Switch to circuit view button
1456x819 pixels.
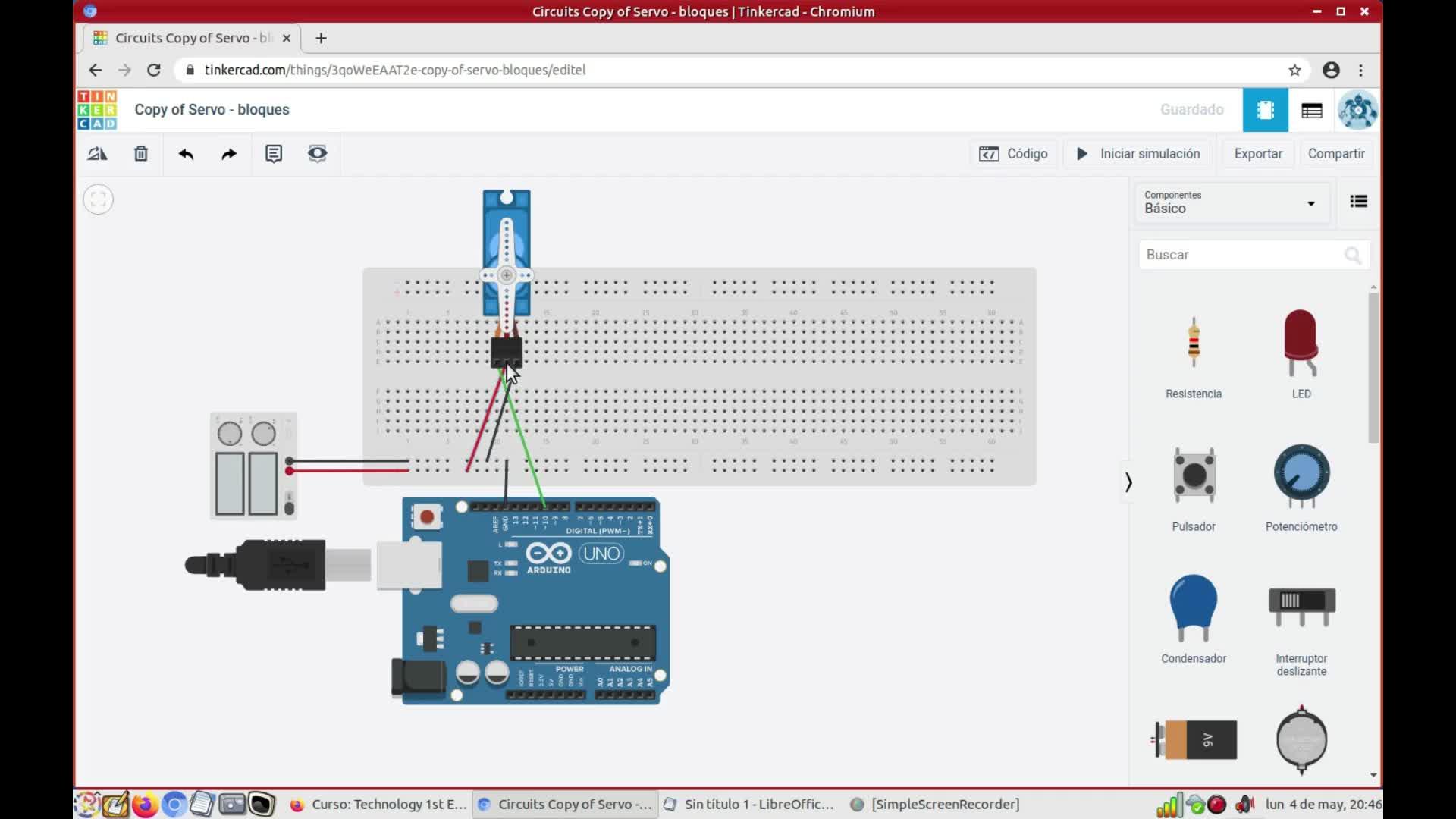(1265, 110)
